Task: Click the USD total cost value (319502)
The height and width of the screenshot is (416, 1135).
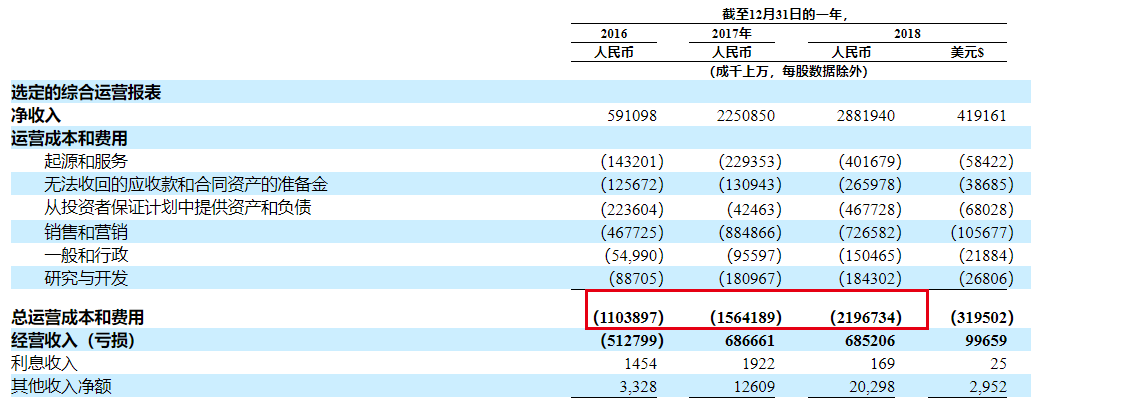Action: click(x=981, y=318)
